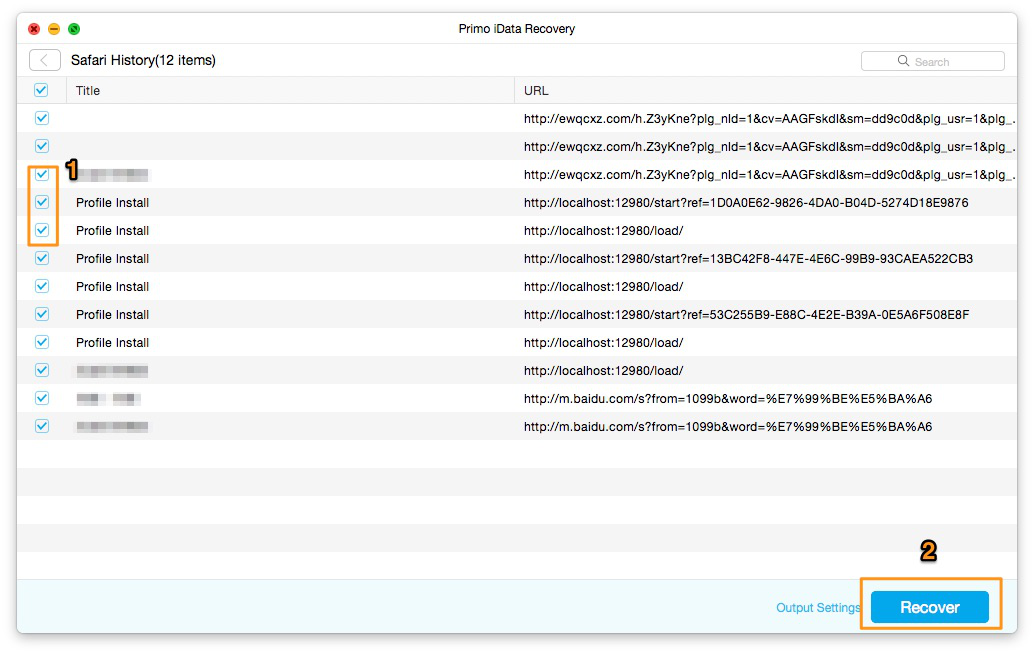Screen dimensions: 1034x654
Task: Click "Profile Install" title beside the ref=53C255B9 URL
Action: [112, 314]
